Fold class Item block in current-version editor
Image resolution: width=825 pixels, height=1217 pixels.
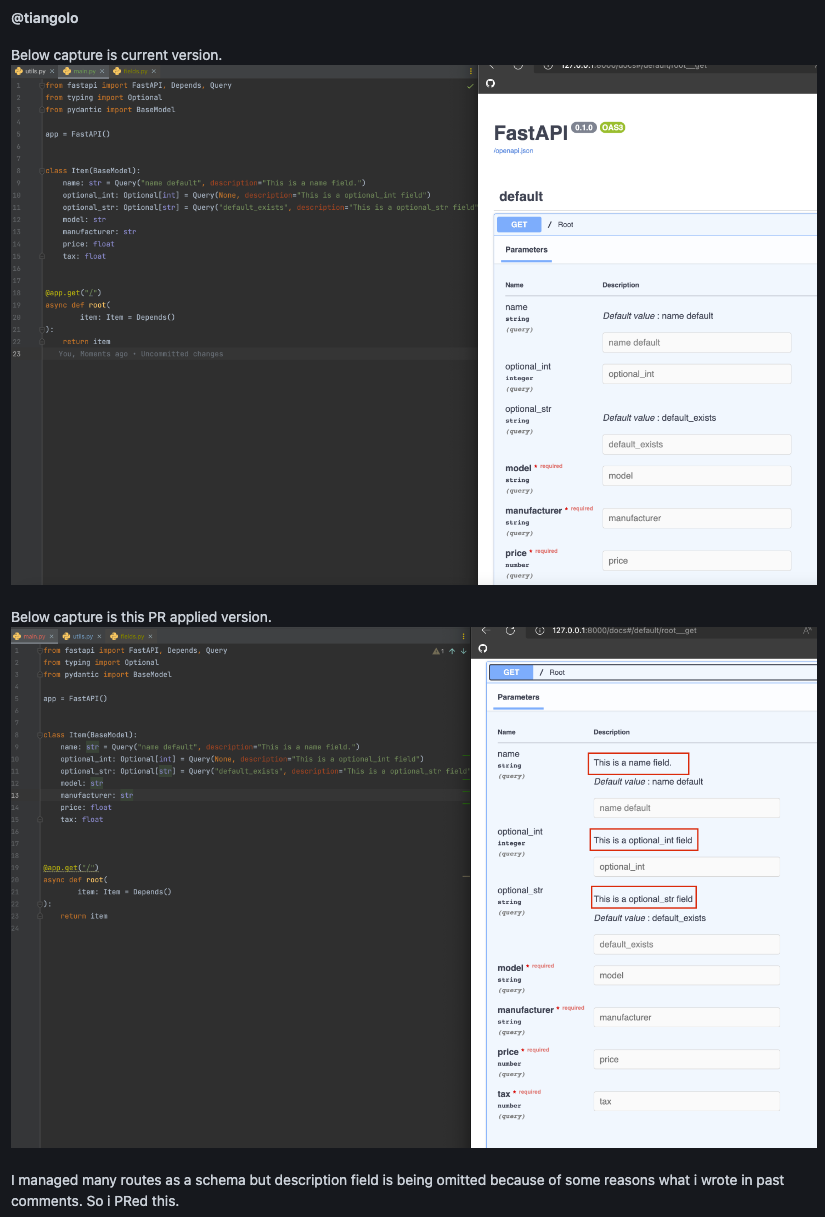click(42, 171)
